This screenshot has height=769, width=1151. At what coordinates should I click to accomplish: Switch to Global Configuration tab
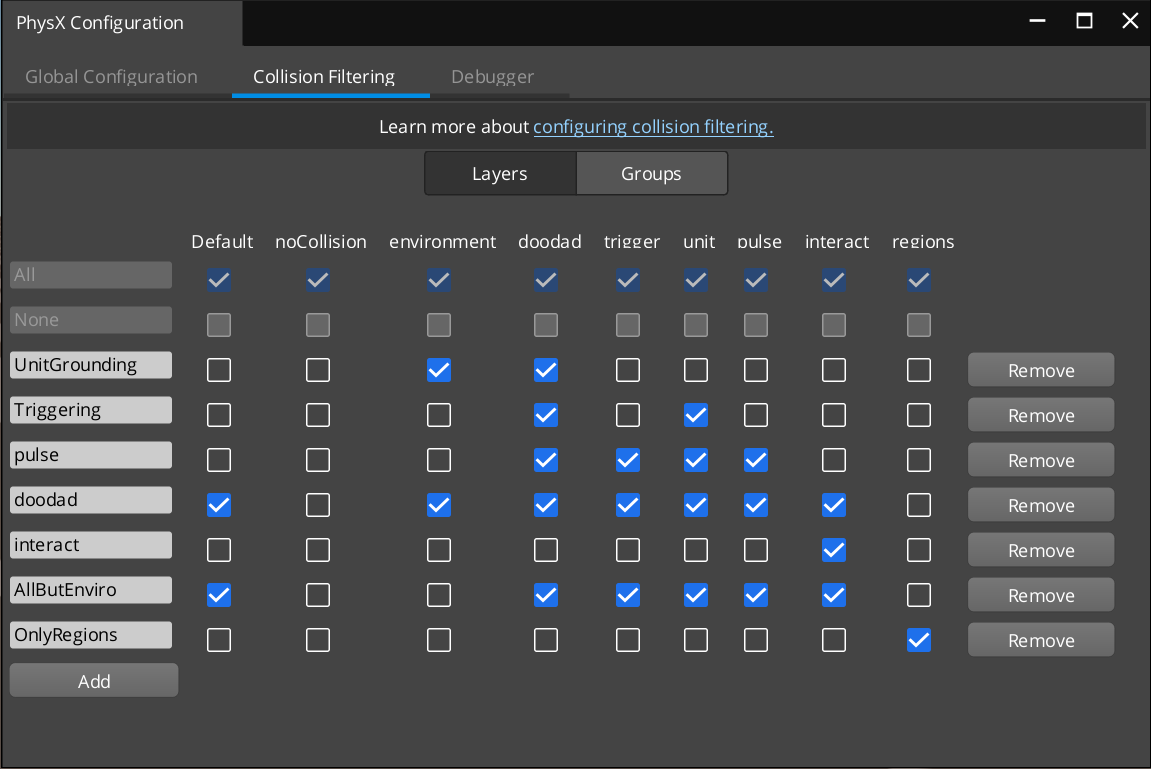pyautogui.click(x=111, y=76)
